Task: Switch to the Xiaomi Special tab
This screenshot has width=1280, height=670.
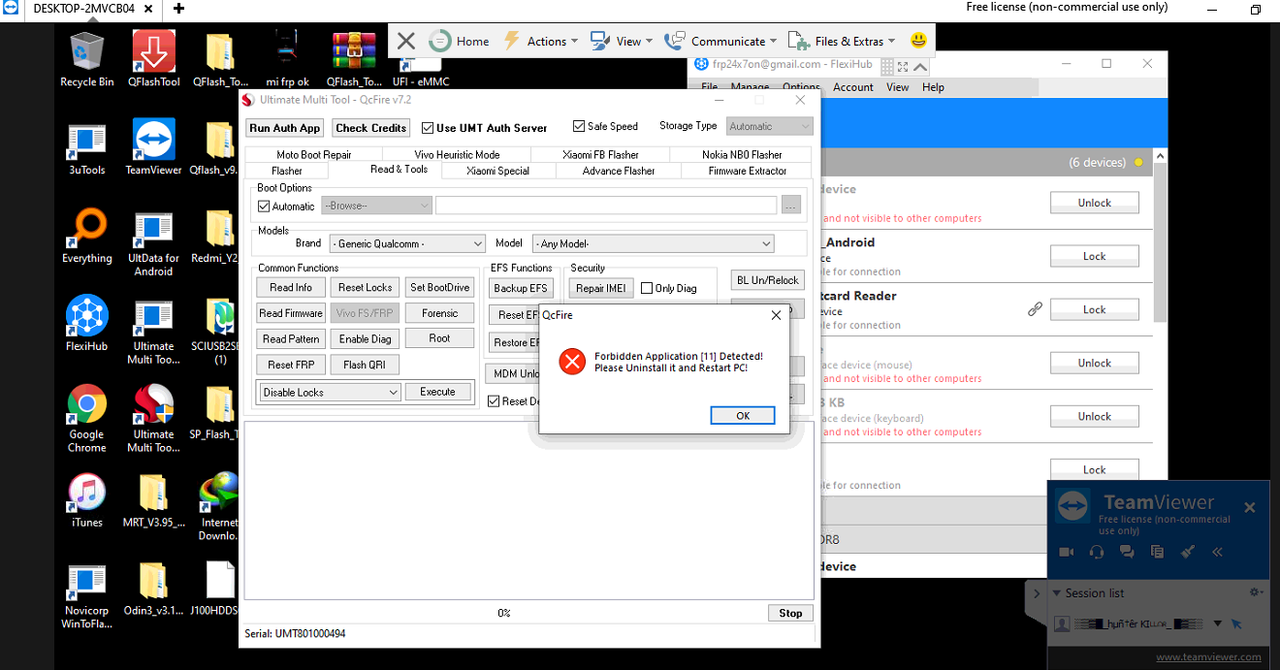Action: pos(498,171)
